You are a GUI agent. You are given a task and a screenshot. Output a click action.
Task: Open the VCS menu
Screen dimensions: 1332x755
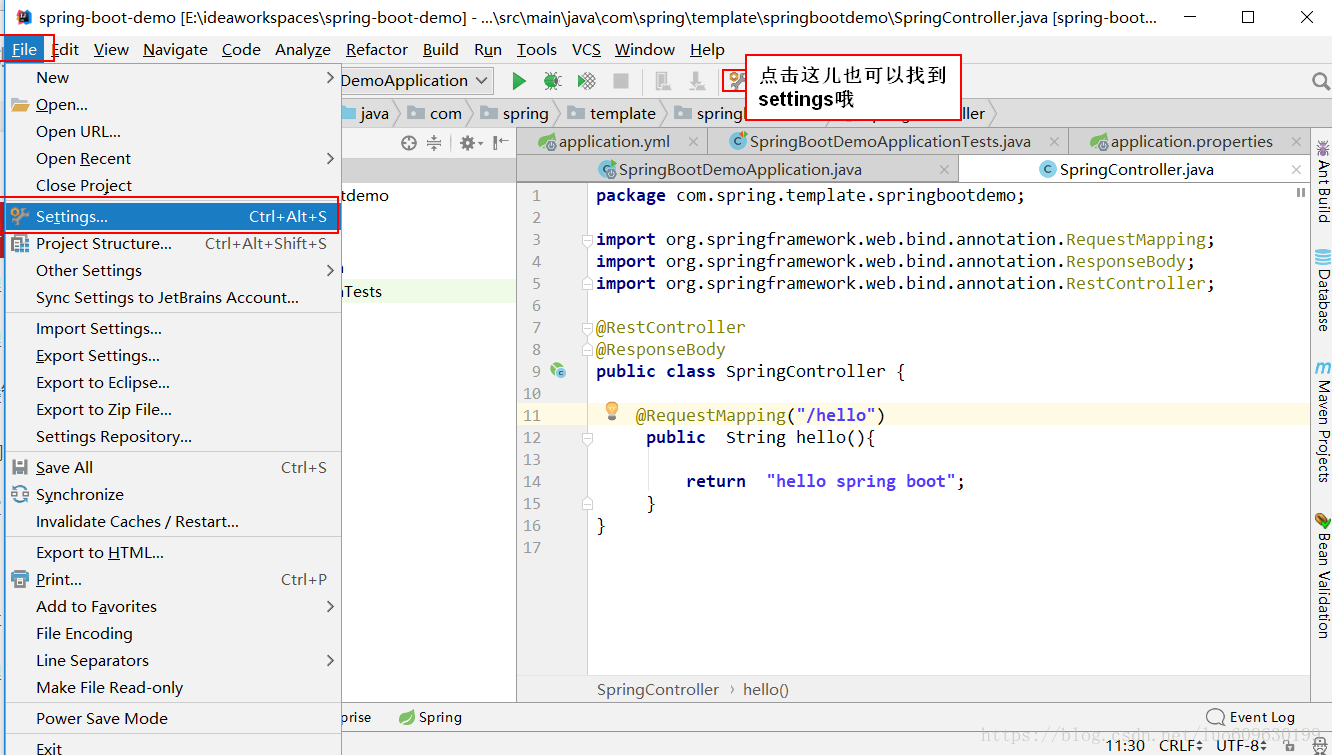point(586,49)
